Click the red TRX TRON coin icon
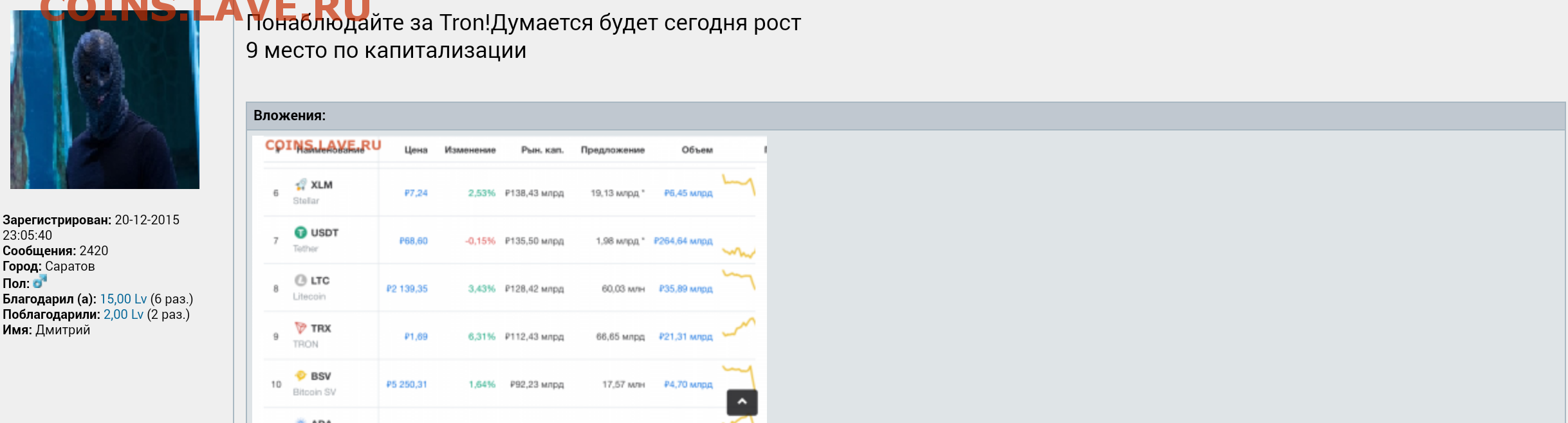The image size is (1568, 423). click(x=300, y=328)
